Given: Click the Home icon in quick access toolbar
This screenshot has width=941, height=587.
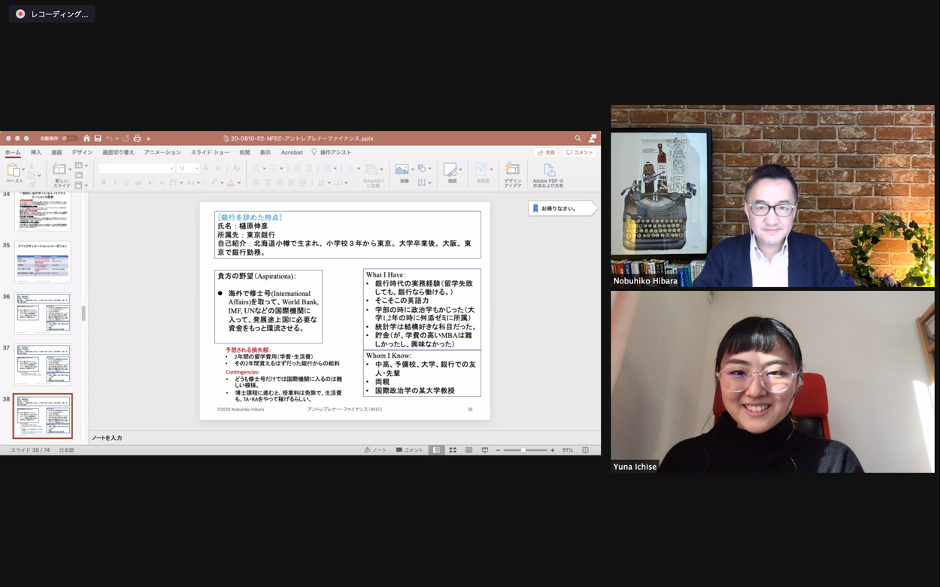Looking at the screenshot, I should (86, 138).
